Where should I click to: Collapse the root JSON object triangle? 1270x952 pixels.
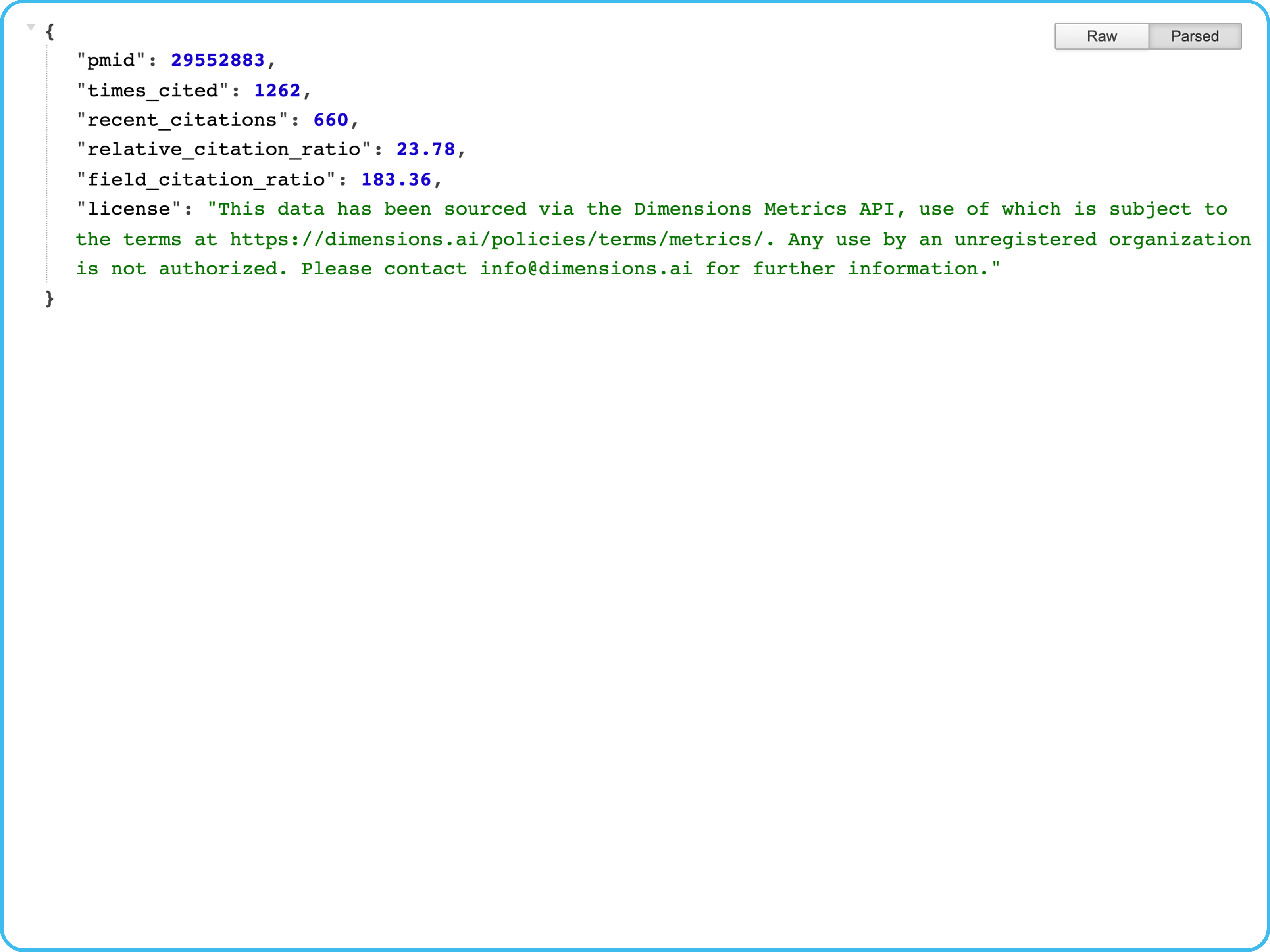pos(31,27)
